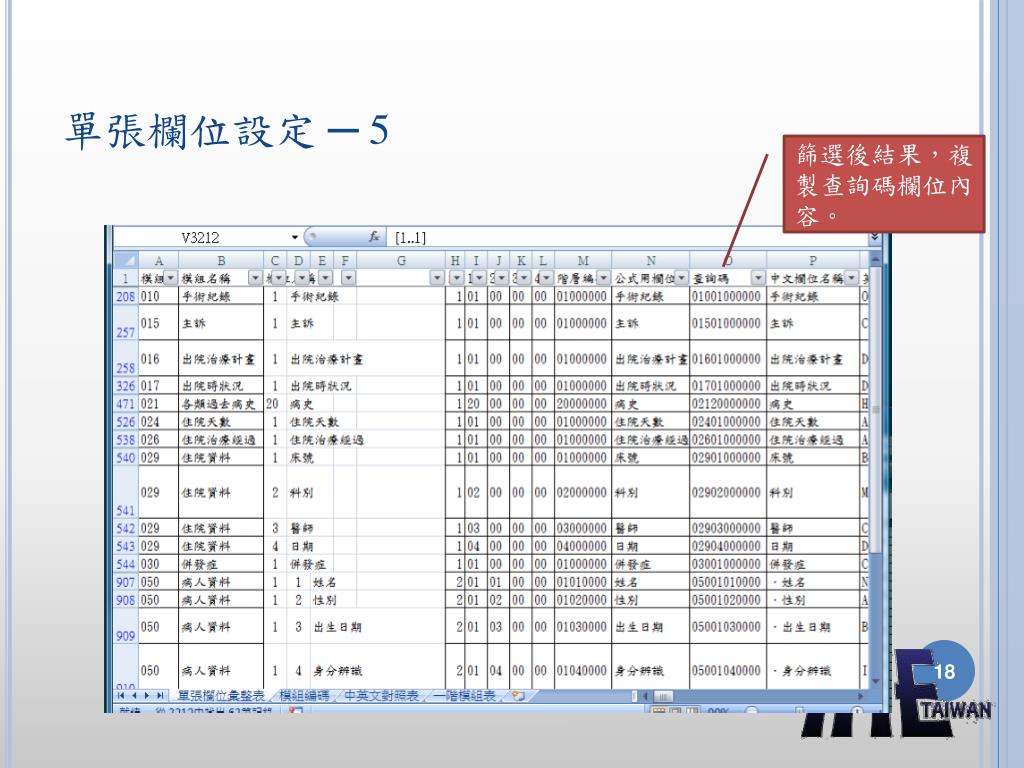Switch to the 模組編碼 sheet tab

(x=304, y=696)
